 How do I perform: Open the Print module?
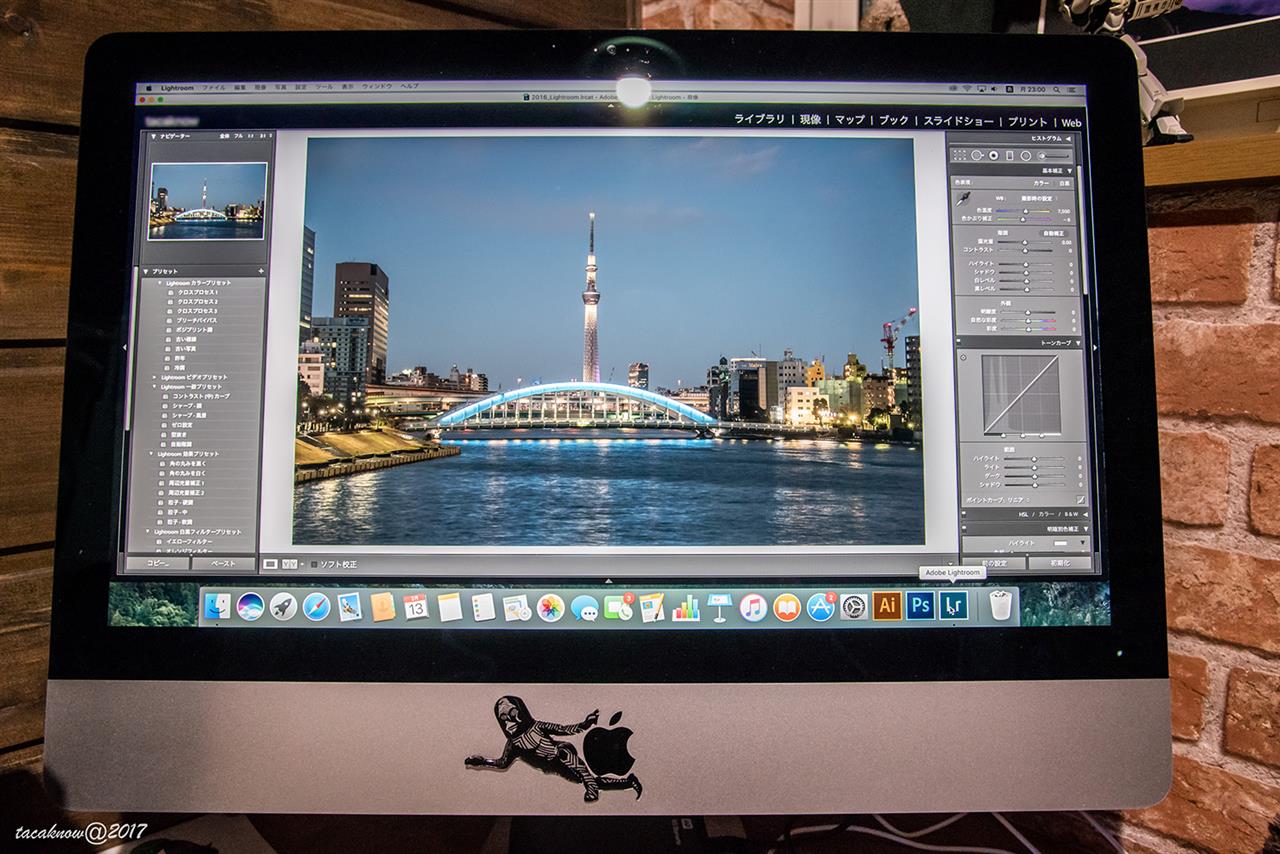(1028, 122)
